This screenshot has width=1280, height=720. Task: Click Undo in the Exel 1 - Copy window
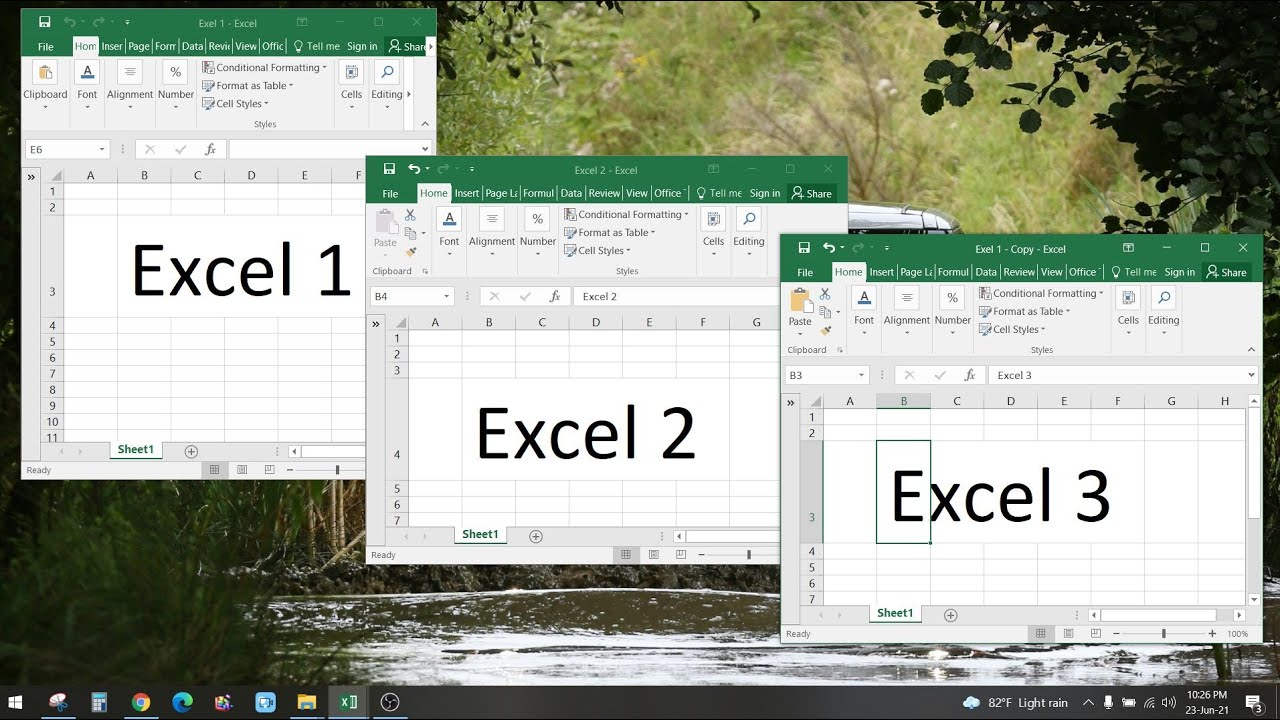828,248
